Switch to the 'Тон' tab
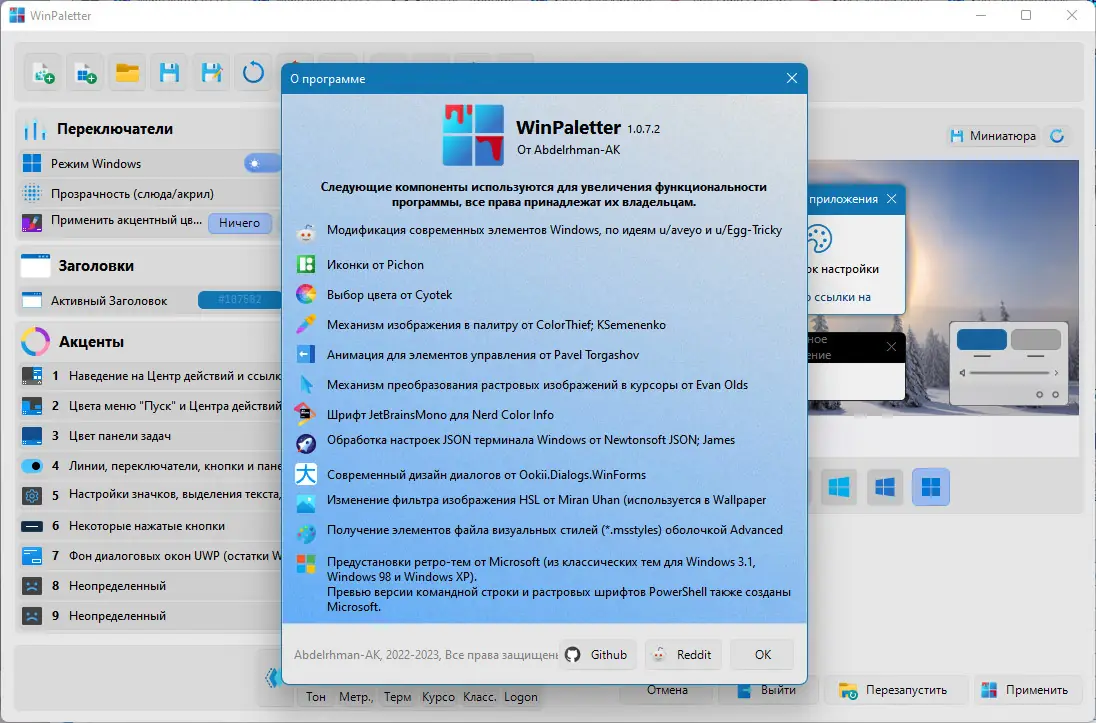 point(316,696)
